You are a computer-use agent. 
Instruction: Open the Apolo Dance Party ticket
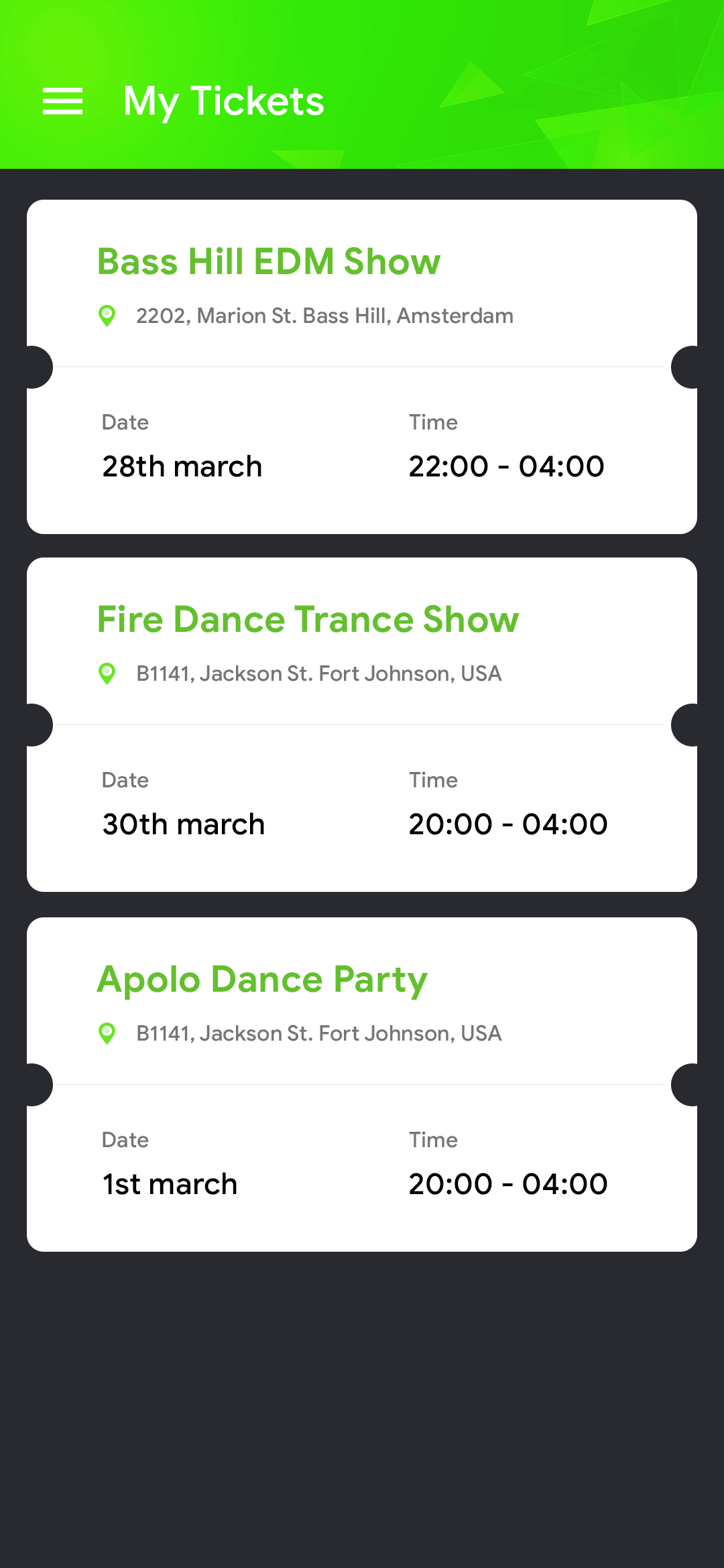click(x=362, y=1084)
